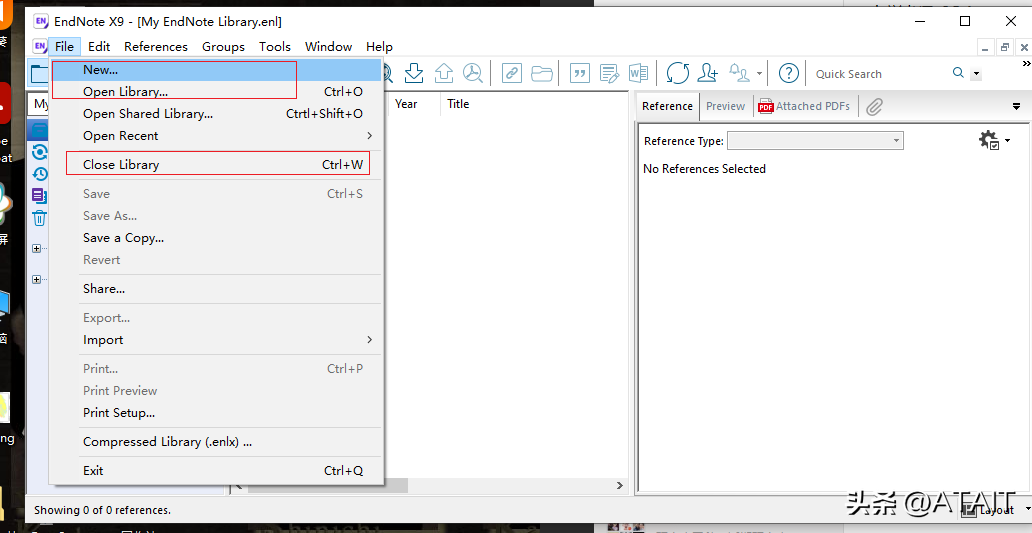Screen dimensions: 1032x533
Task: Click the Recently Added clock icon
Action: pos(39,174)
